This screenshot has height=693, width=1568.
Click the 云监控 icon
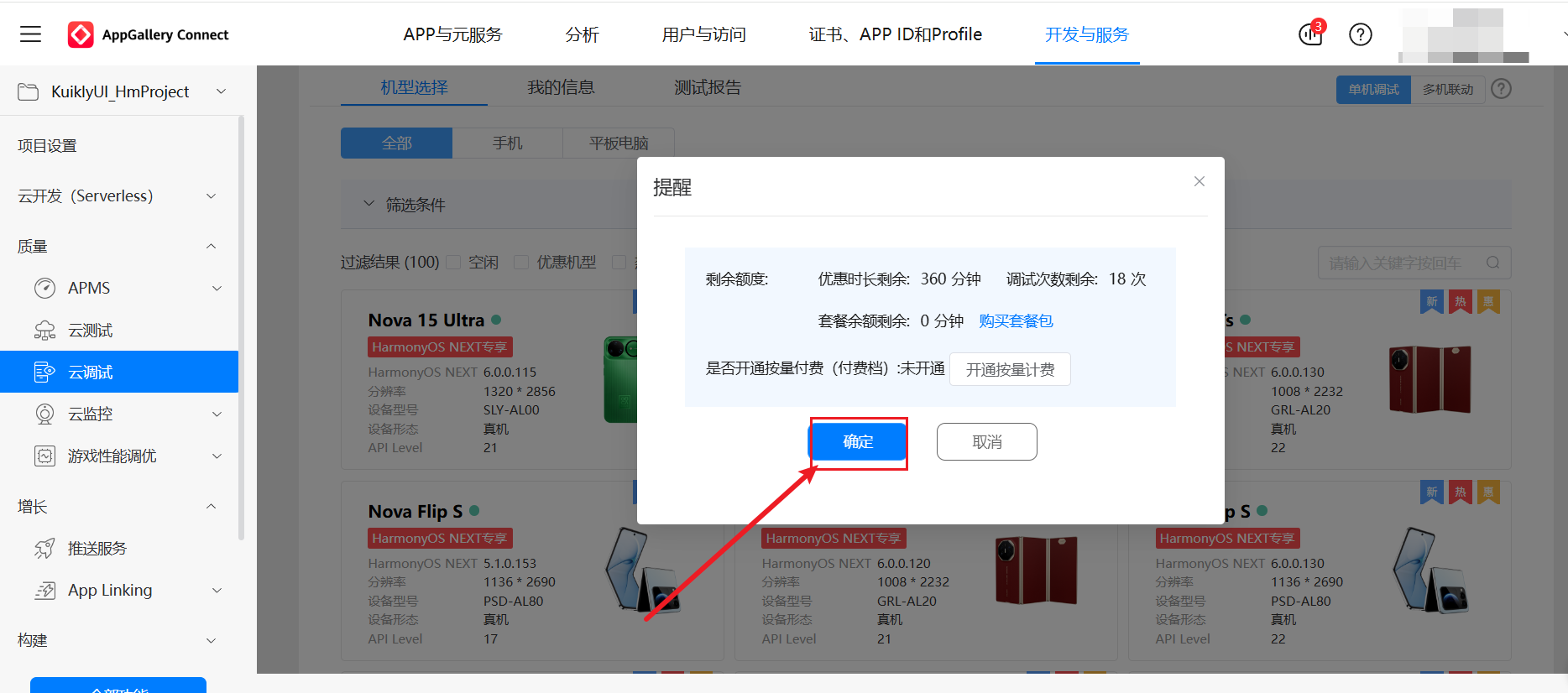44,414
